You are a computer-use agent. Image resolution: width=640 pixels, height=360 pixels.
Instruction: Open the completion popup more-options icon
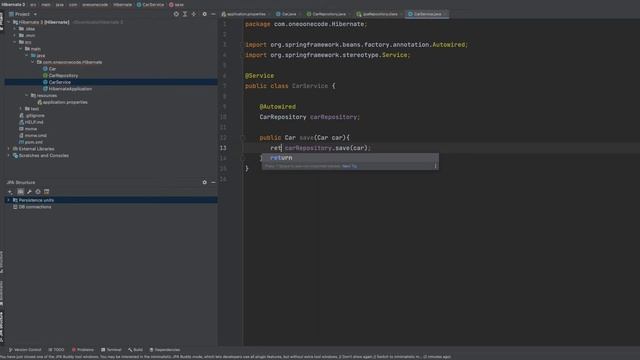tap(435, 166)
